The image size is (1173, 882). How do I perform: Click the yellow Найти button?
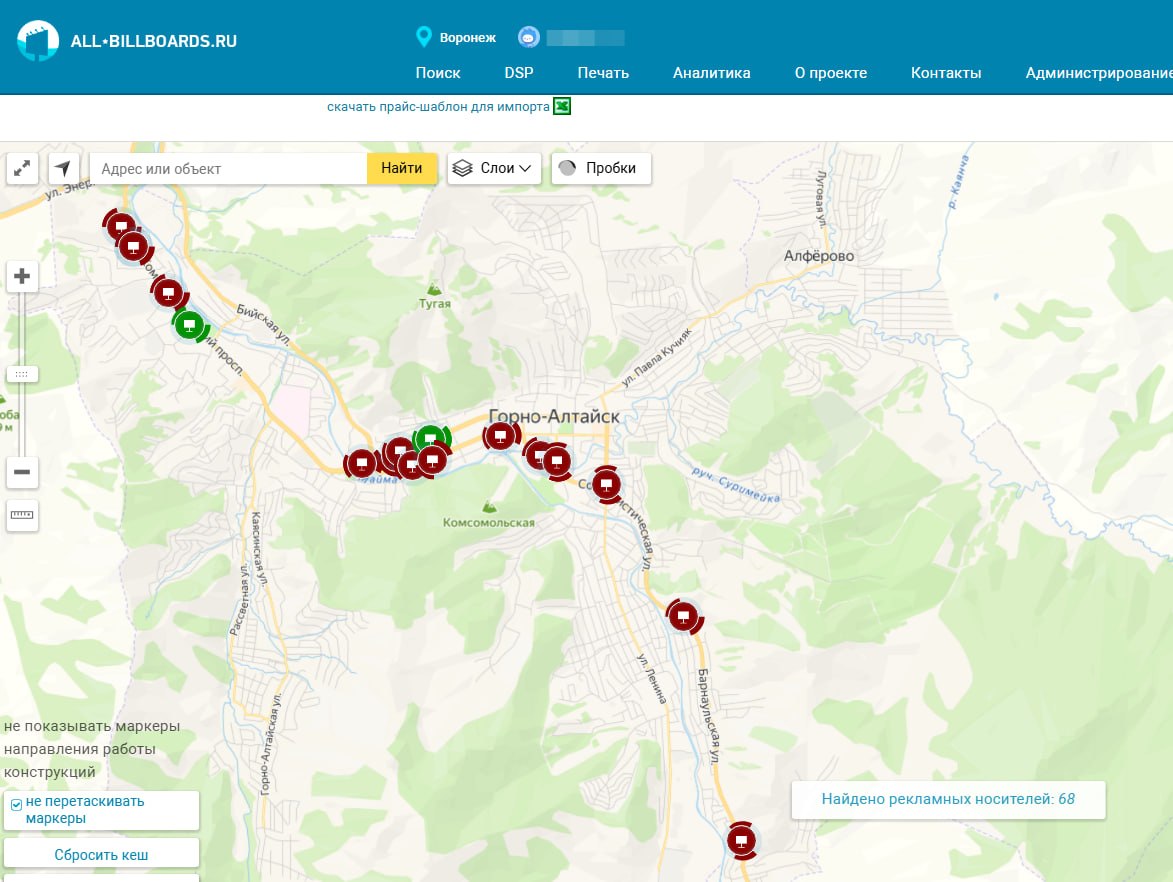[402, 168]
